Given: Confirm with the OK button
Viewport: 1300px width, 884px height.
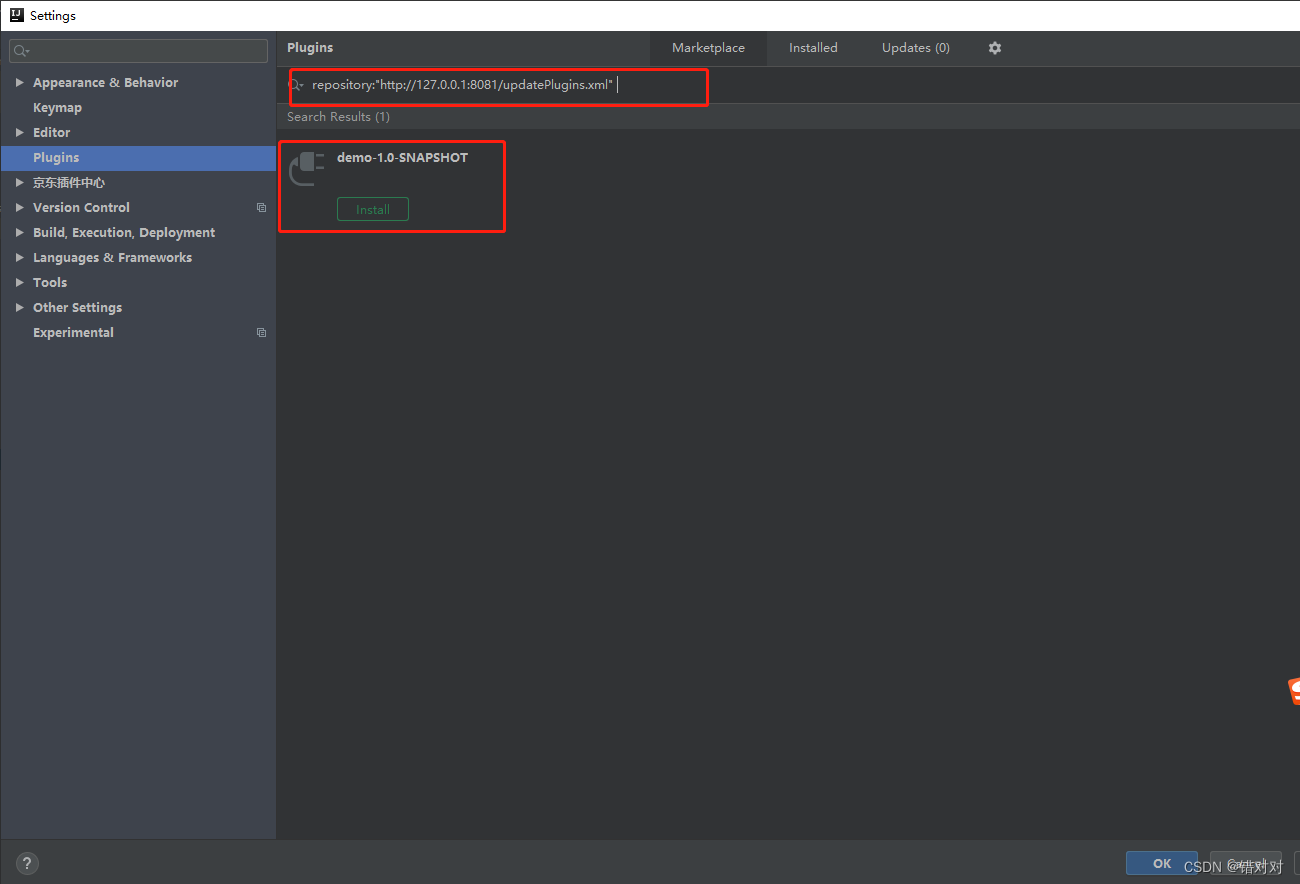Looking at the screenshot, I should click(1162, 864).
